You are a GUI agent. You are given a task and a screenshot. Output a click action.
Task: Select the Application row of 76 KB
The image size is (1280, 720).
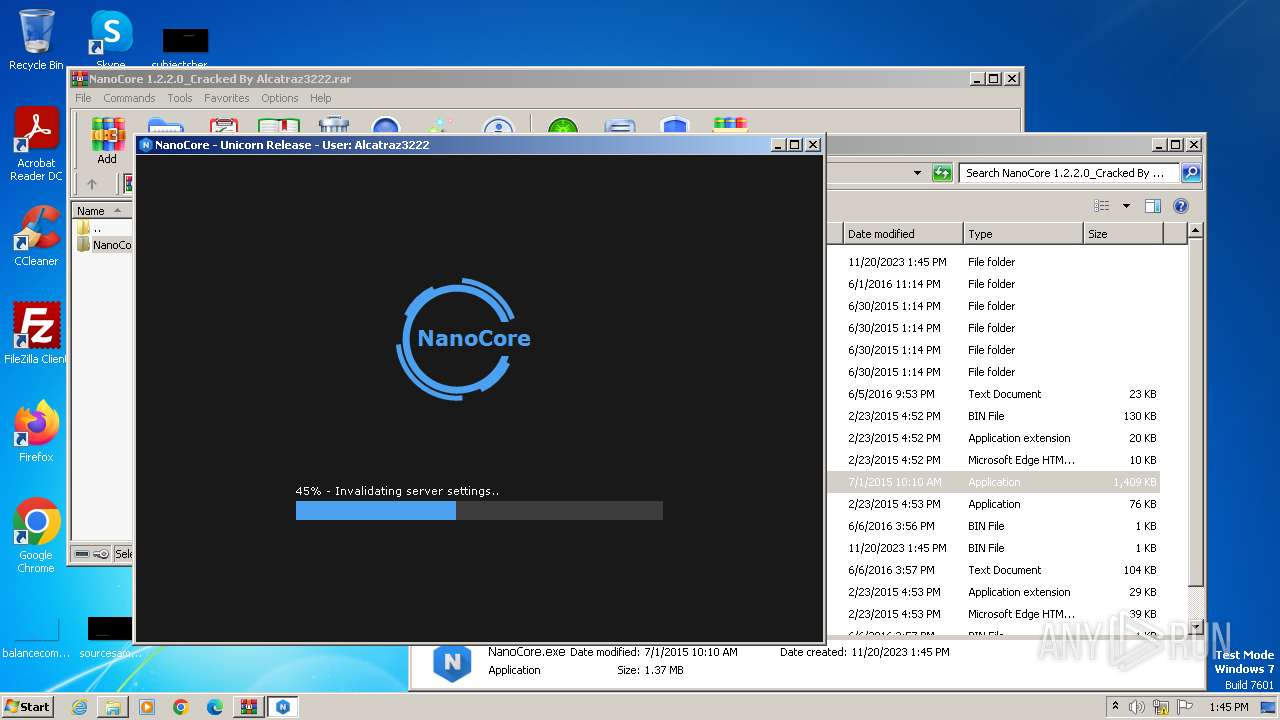[x=994, y=504]
